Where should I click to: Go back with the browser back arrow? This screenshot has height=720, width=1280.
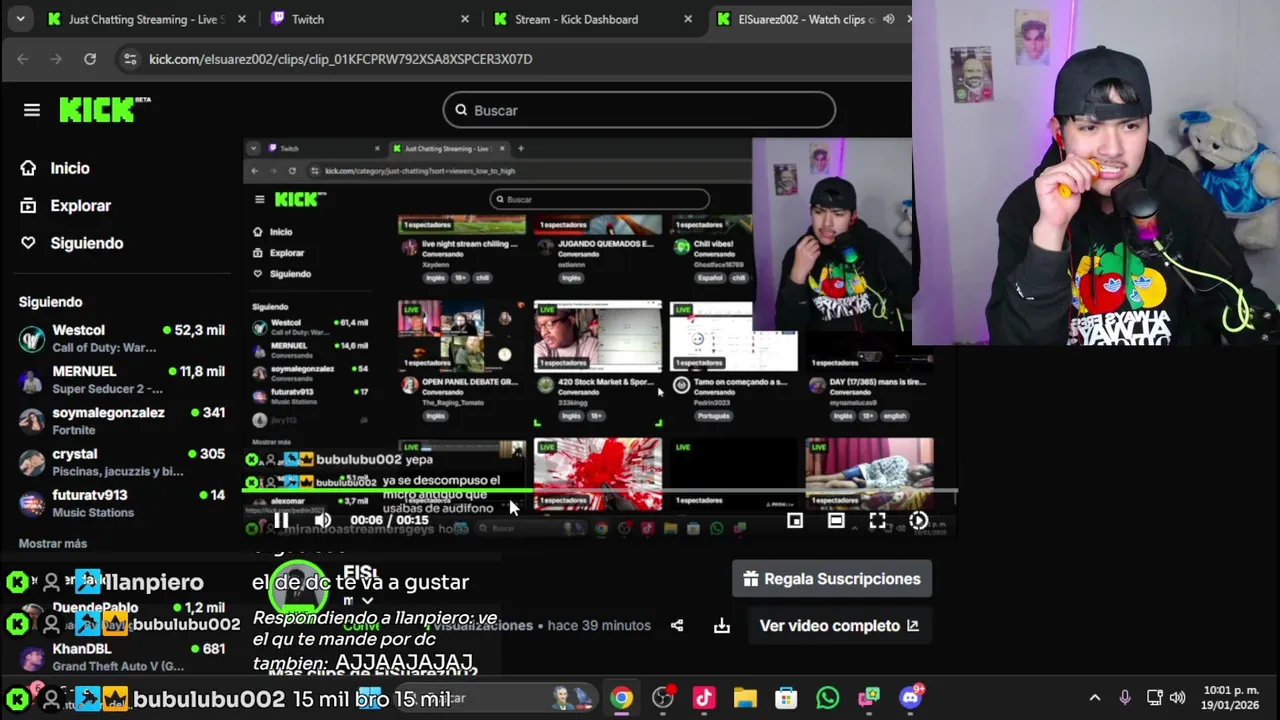click(x=23, y=59)
